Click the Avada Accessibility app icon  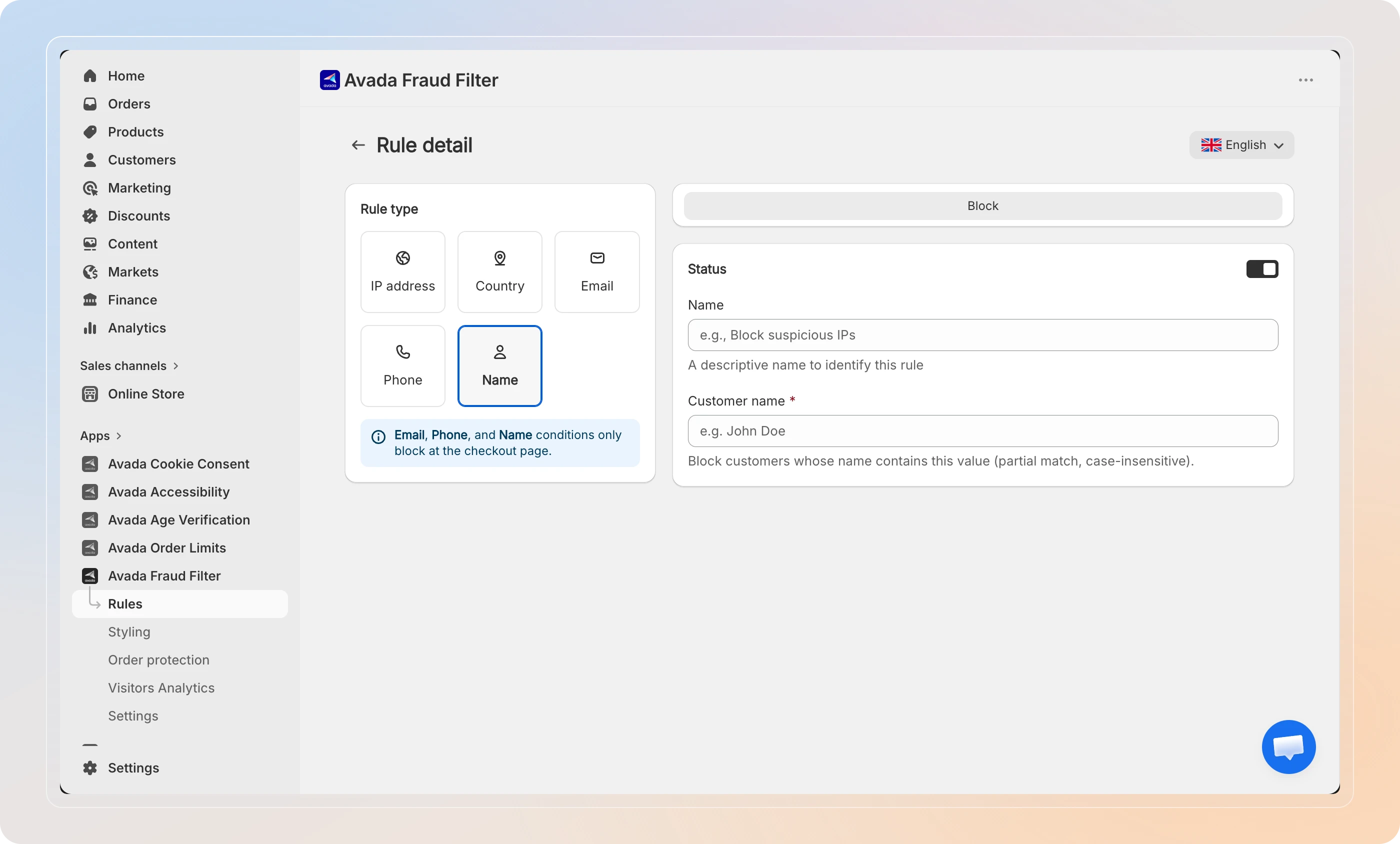[x=90, y=492]
